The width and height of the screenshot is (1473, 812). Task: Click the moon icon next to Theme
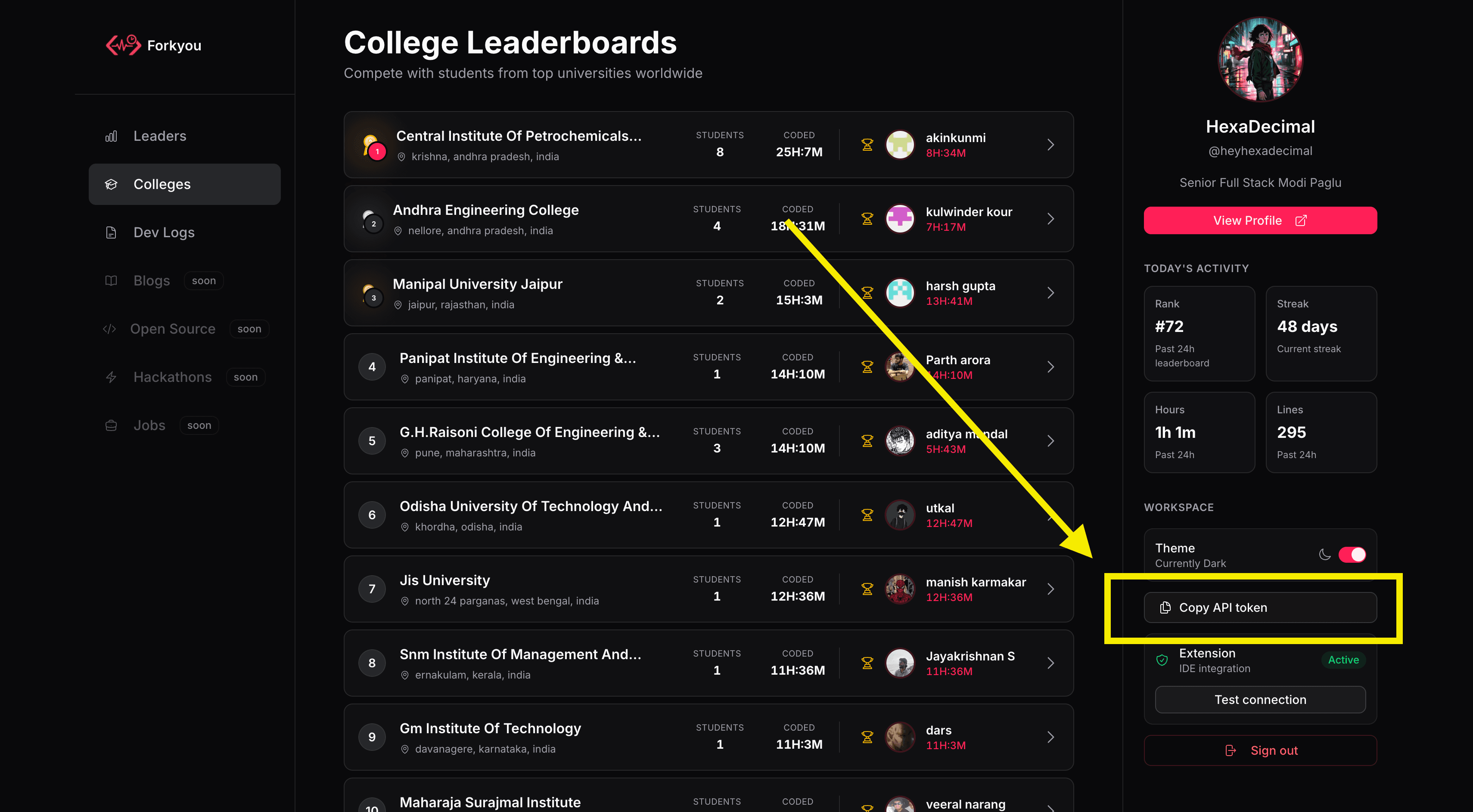click(x=1324, y=555)
